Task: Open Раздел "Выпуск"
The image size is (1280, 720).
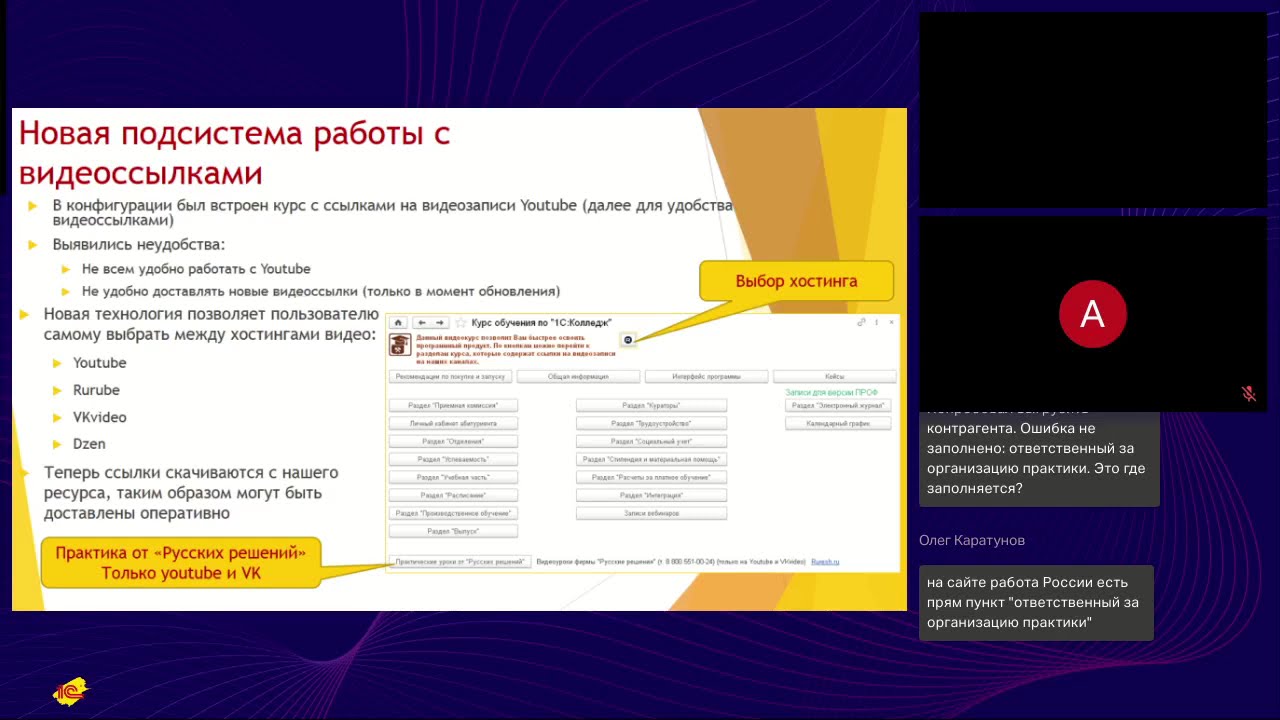Action: (453, 531)
